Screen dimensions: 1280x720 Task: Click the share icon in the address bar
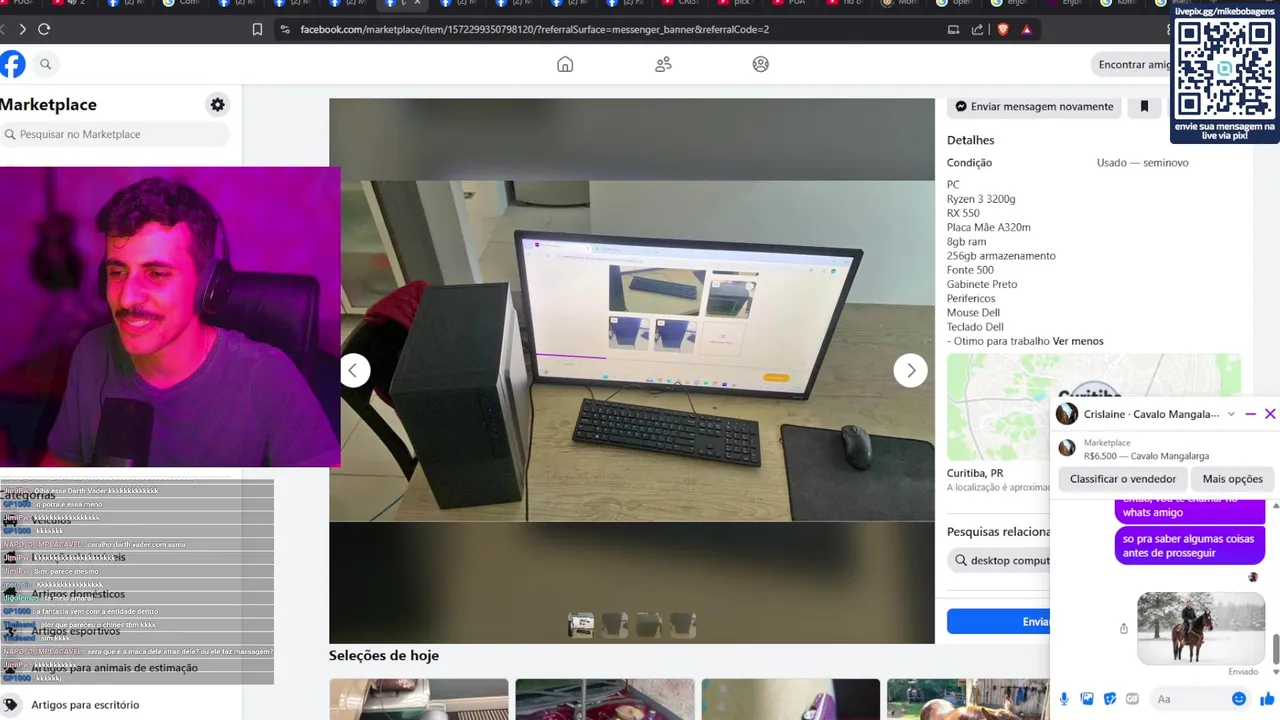[x=978, y=29]
